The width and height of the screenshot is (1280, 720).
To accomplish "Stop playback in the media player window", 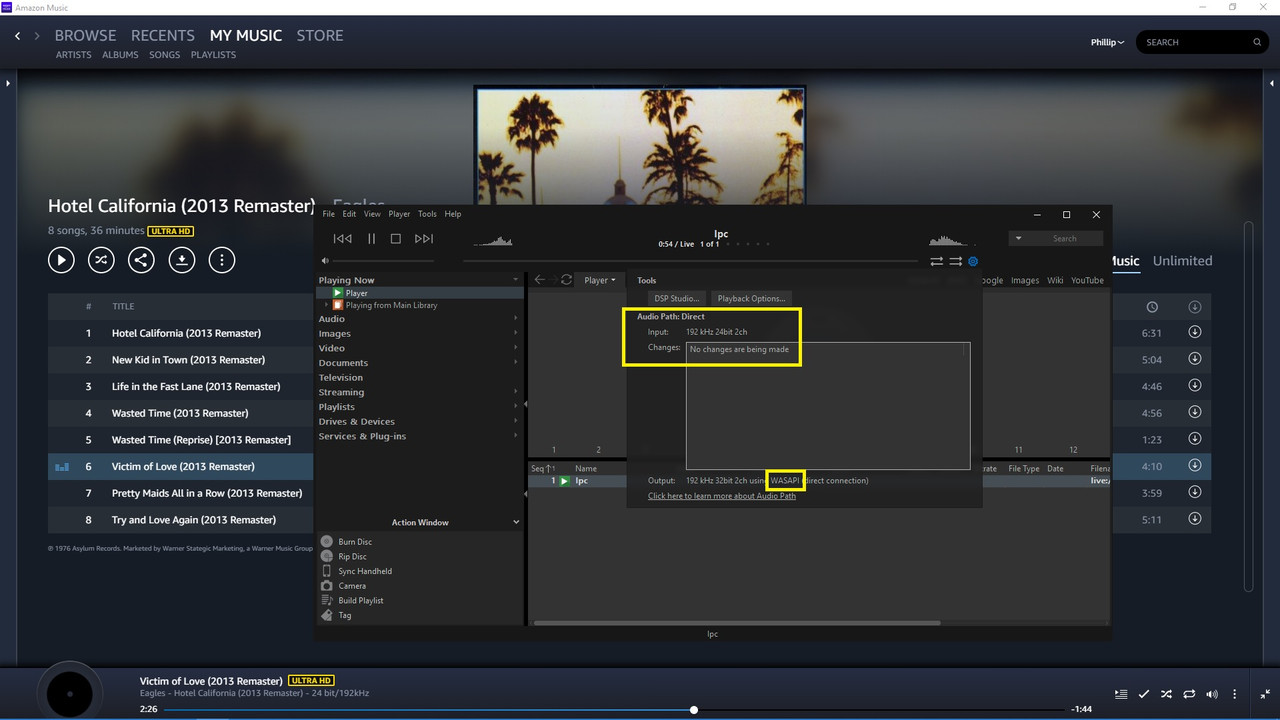I will (x=395, y=239).
